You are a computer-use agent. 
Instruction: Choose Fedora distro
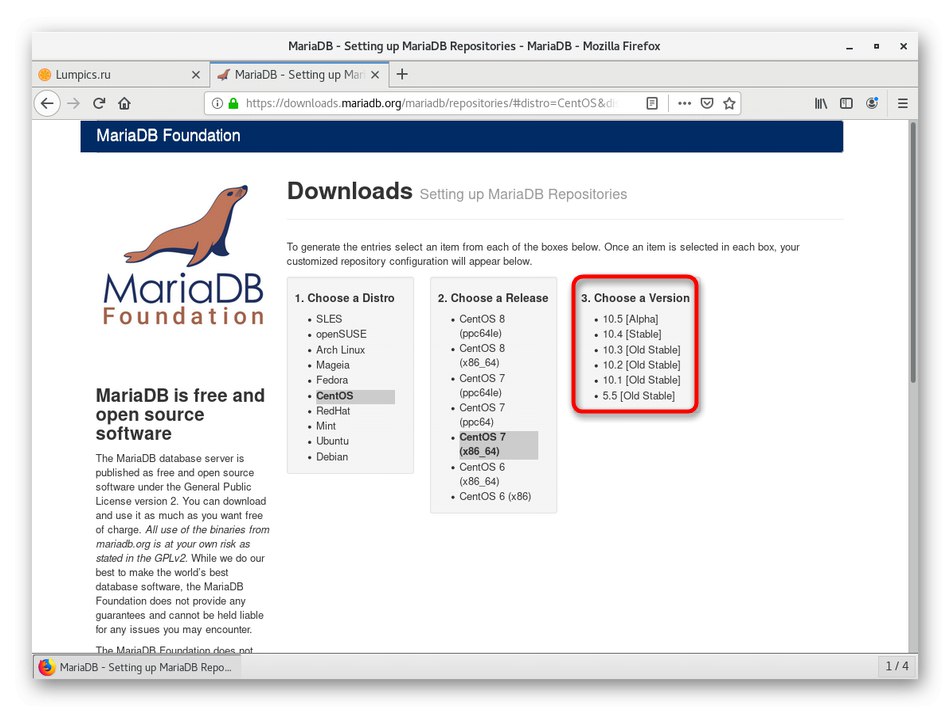332,380
